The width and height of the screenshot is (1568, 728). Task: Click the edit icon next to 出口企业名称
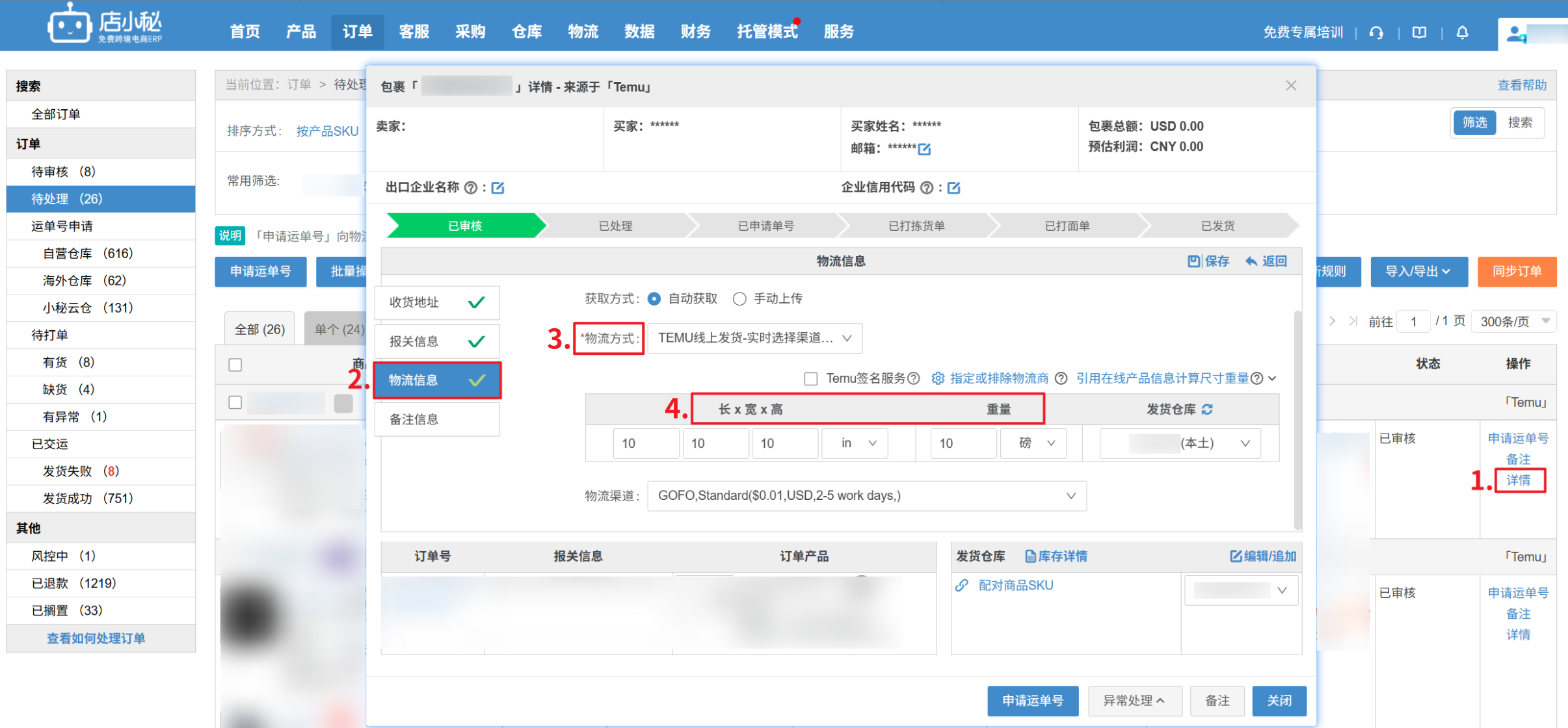click(498, 188)
